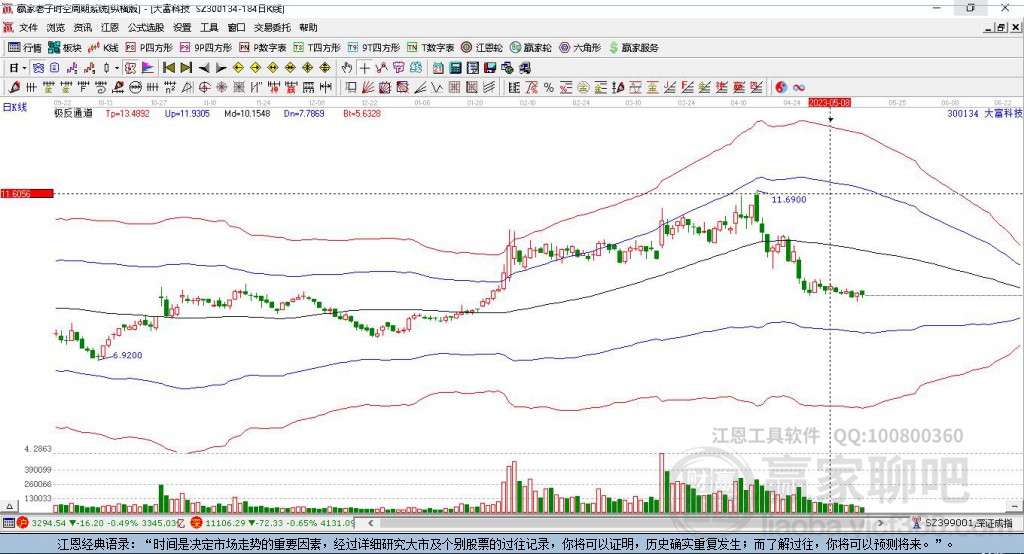
Task: Click the percent sign % tool
Action: [549, 88]
